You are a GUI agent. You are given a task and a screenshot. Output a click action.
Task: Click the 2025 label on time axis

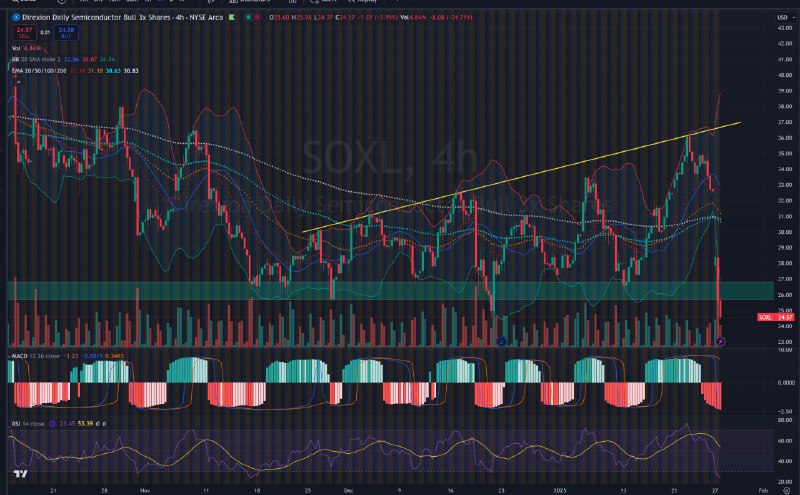[560, 490]
